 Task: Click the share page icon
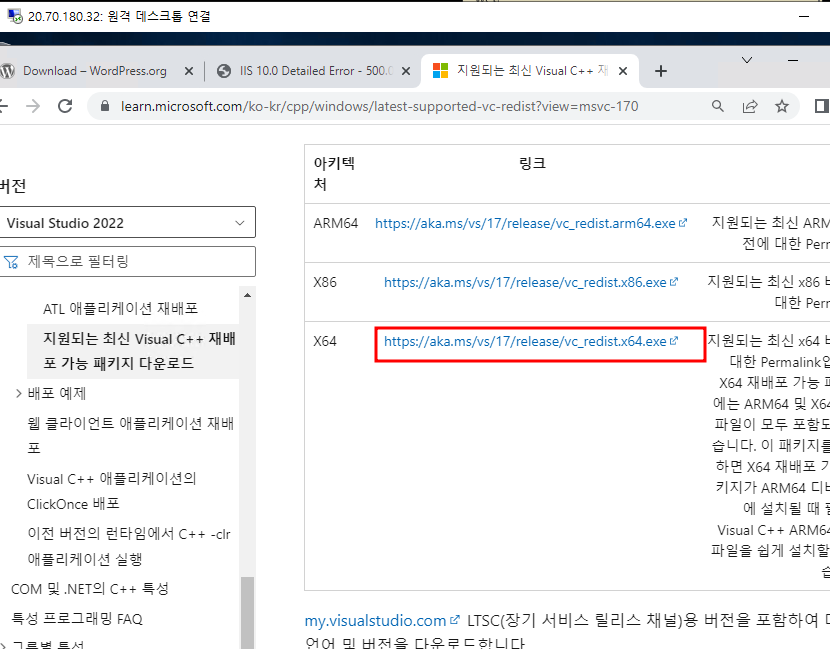point(750,106)
